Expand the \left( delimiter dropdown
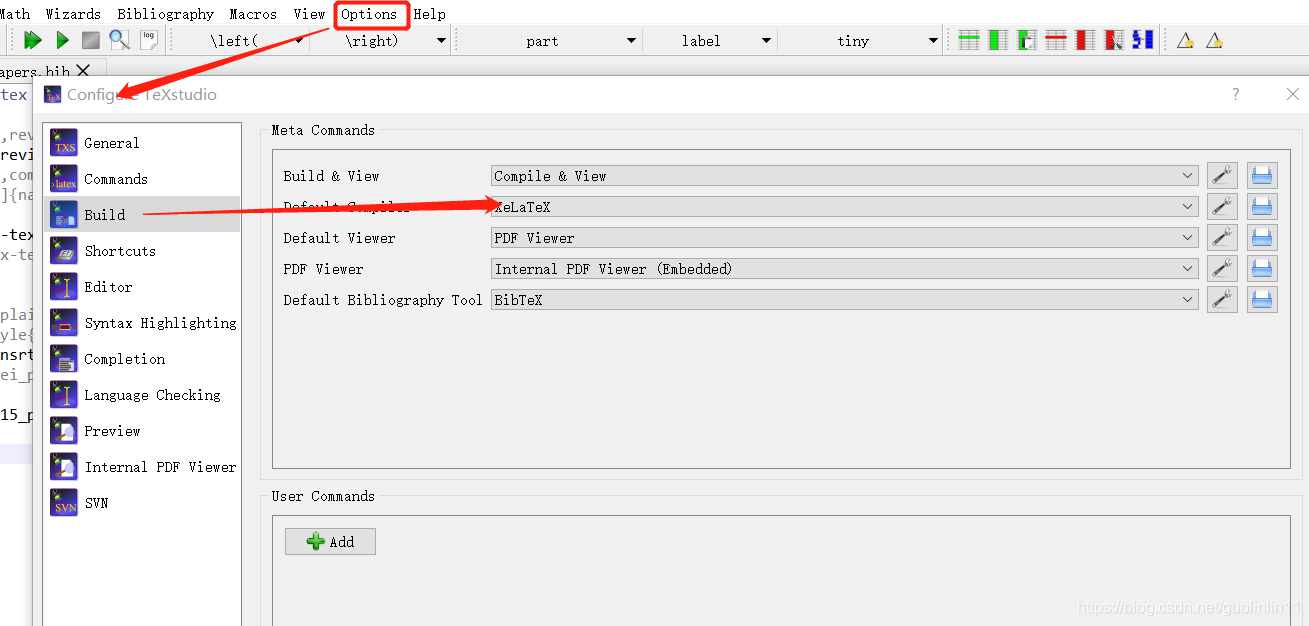Screen dimensions: 1309x626 click(x=301, y=40)
